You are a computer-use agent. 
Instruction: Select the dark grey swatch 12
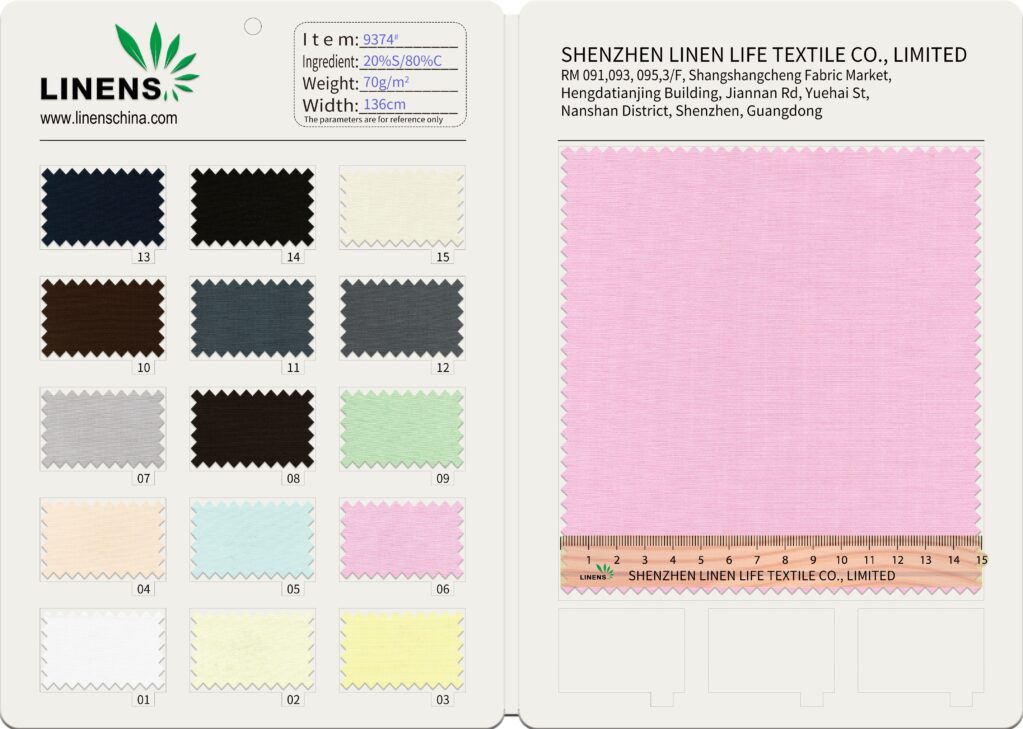tap(402, 318)
